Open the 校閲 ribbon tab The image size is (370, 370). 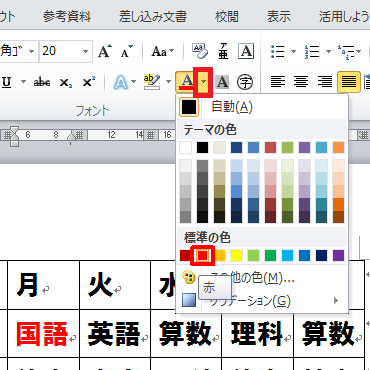point(227,17)
